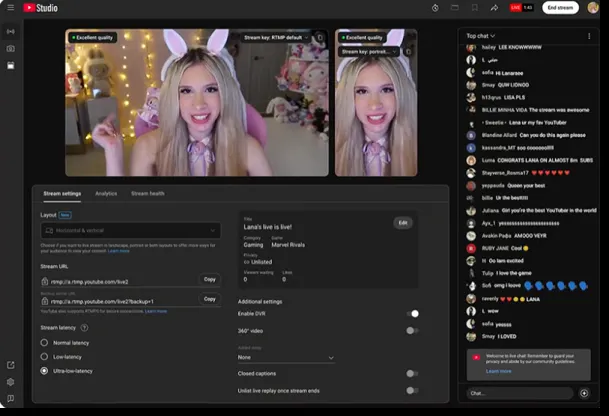
Task: Select the Normal latency radio button
Action: point(44,343)
